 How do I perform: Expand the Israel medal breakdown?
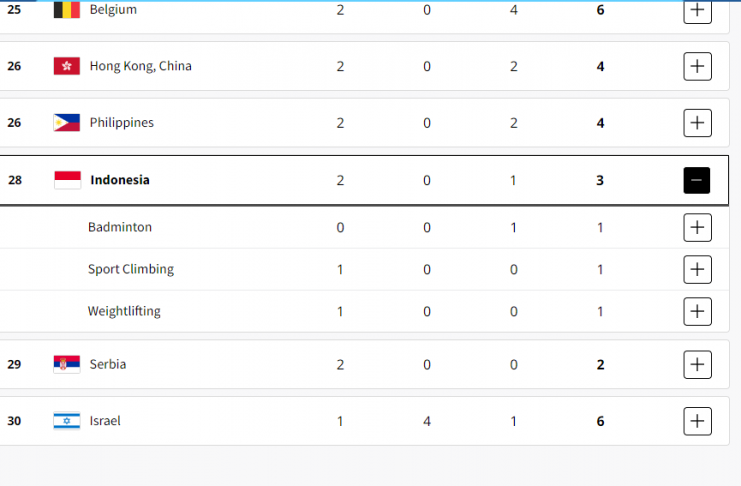coord(697,421)
